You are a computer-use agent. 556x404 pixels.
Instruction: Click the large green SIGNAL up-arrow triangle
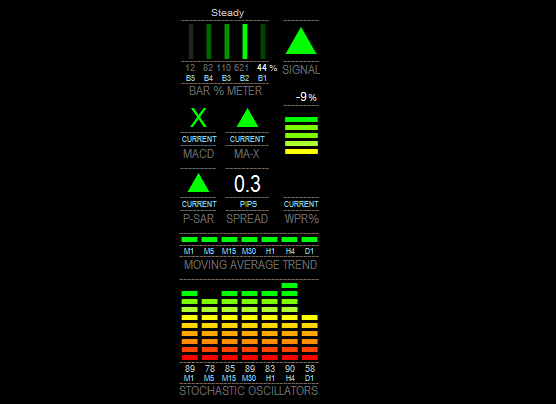click(x=301, y=41)
